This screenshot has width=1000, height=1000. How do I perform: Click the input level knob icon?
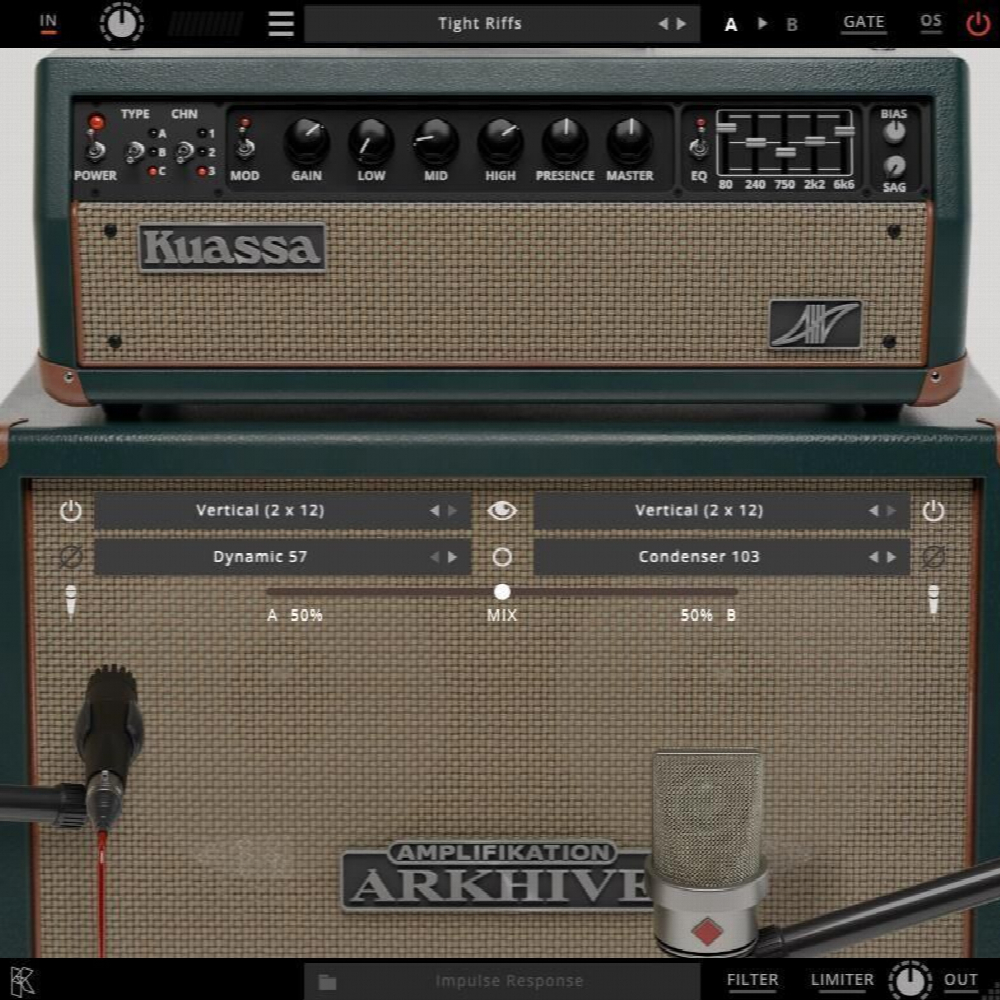pos(122,23)
